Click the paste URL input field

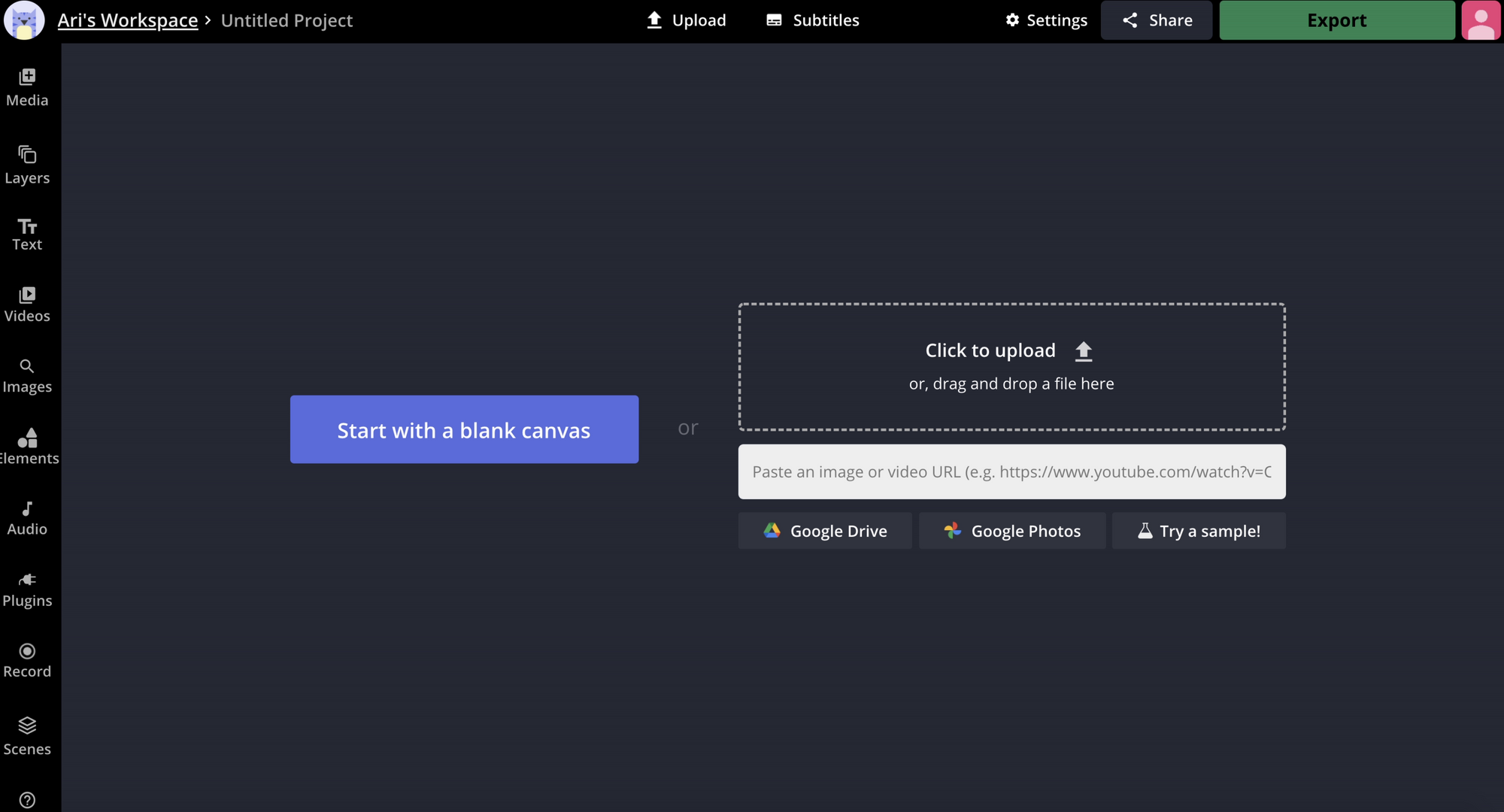click(x=1011, y=471)
